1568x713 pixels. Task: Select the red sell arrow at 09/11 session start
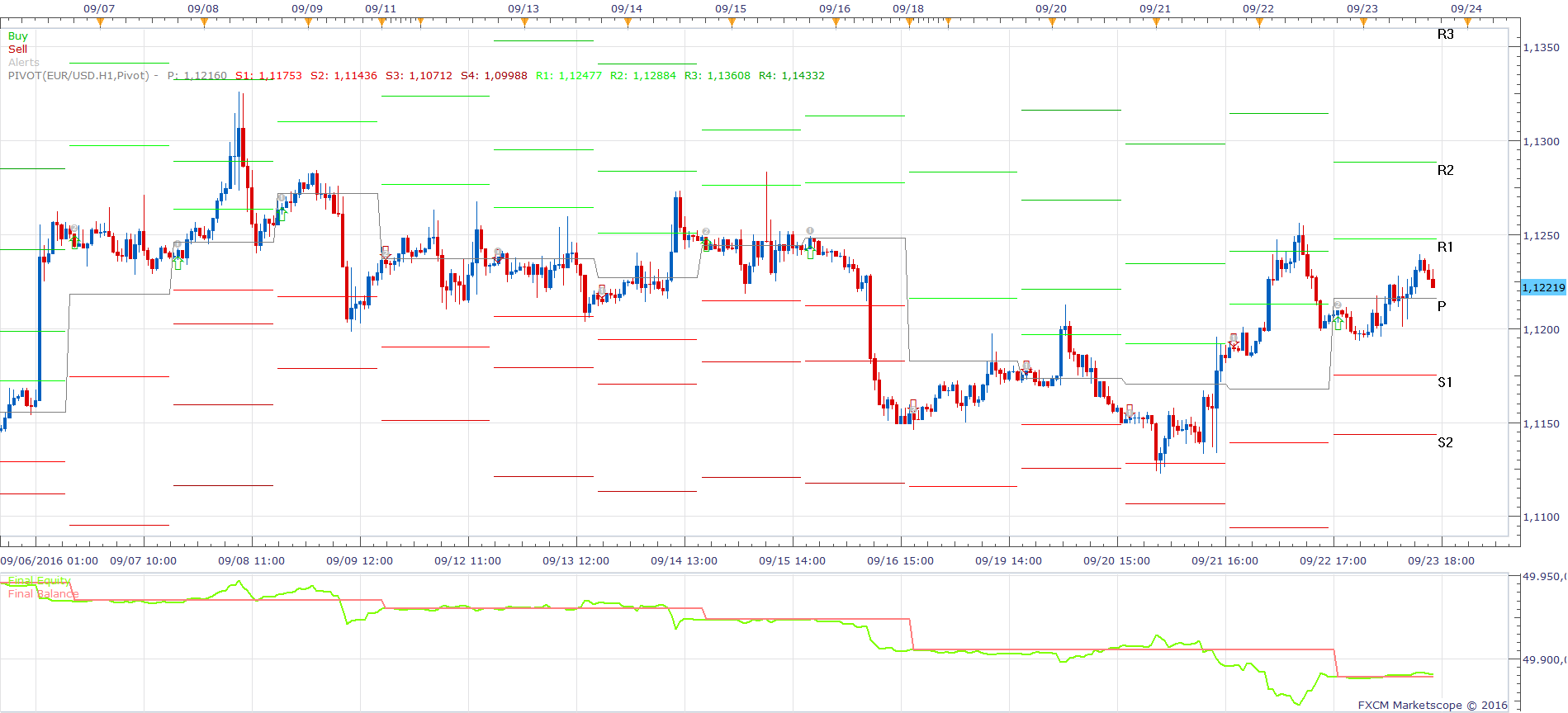point(386,253)
